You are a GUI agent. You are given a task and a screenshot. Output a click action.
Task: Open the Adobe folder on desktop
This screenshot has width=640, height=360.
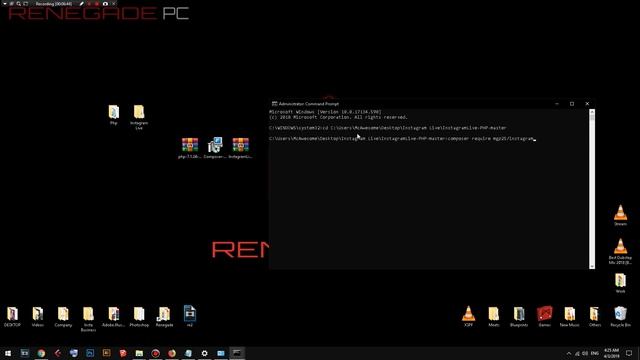point(113,317)
